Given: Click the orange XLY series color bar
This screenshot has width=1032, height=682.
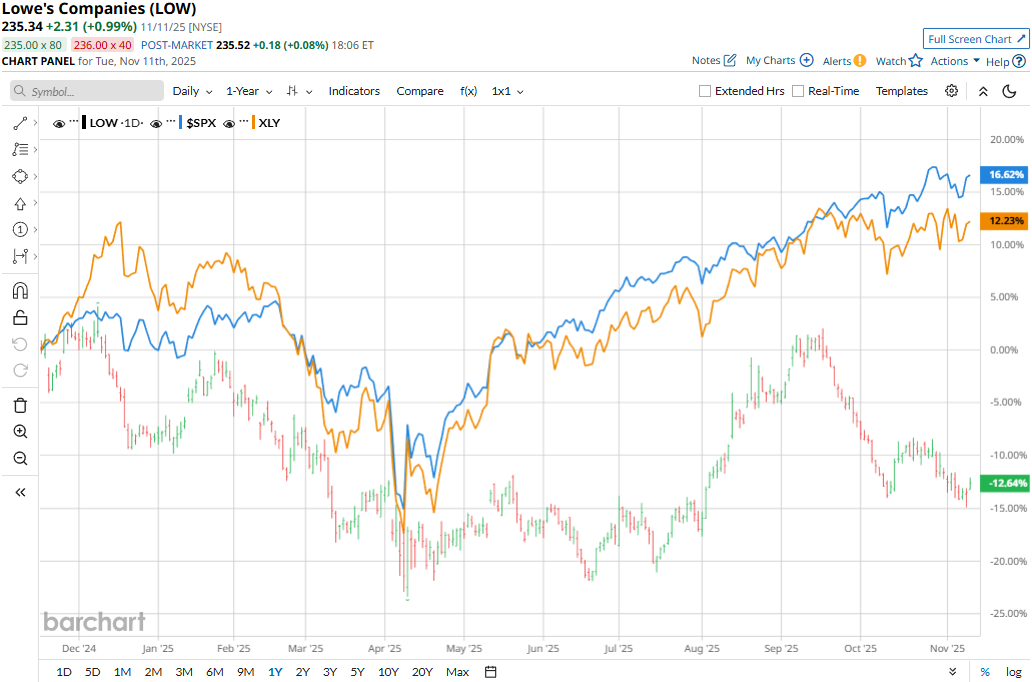Looking at the screenshot, I should point(253,122).
